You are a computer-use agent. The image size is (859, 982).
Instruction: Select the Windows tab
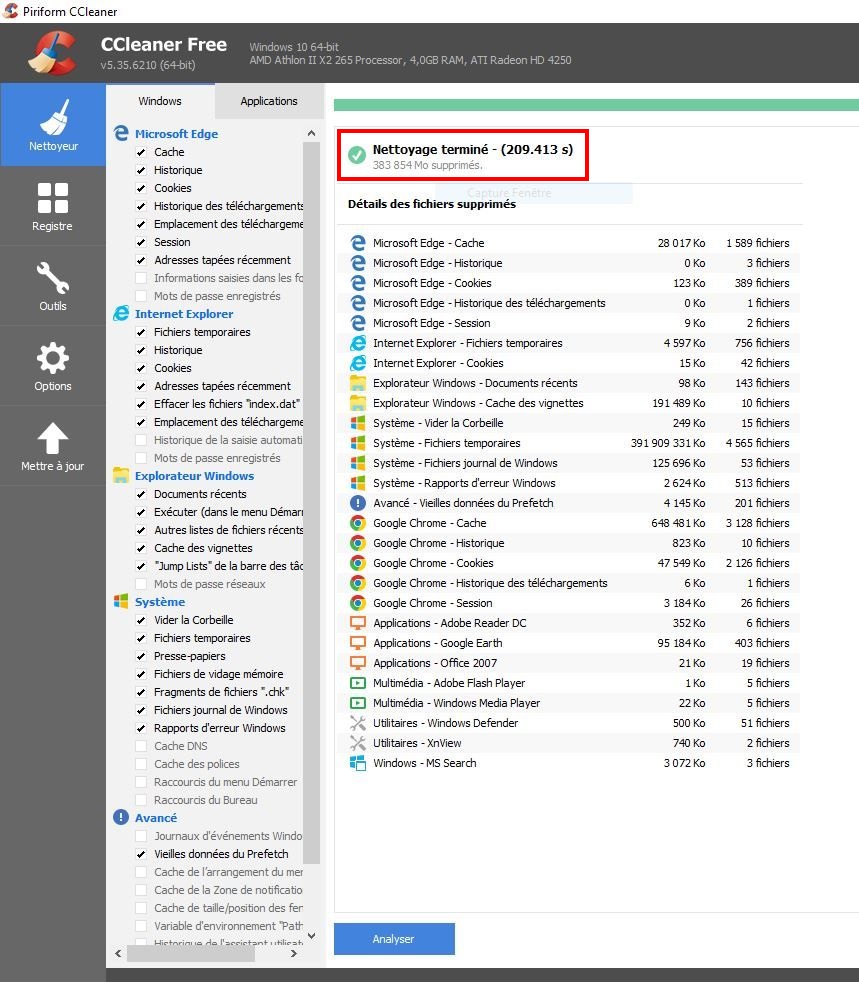(x=160, y=101)
